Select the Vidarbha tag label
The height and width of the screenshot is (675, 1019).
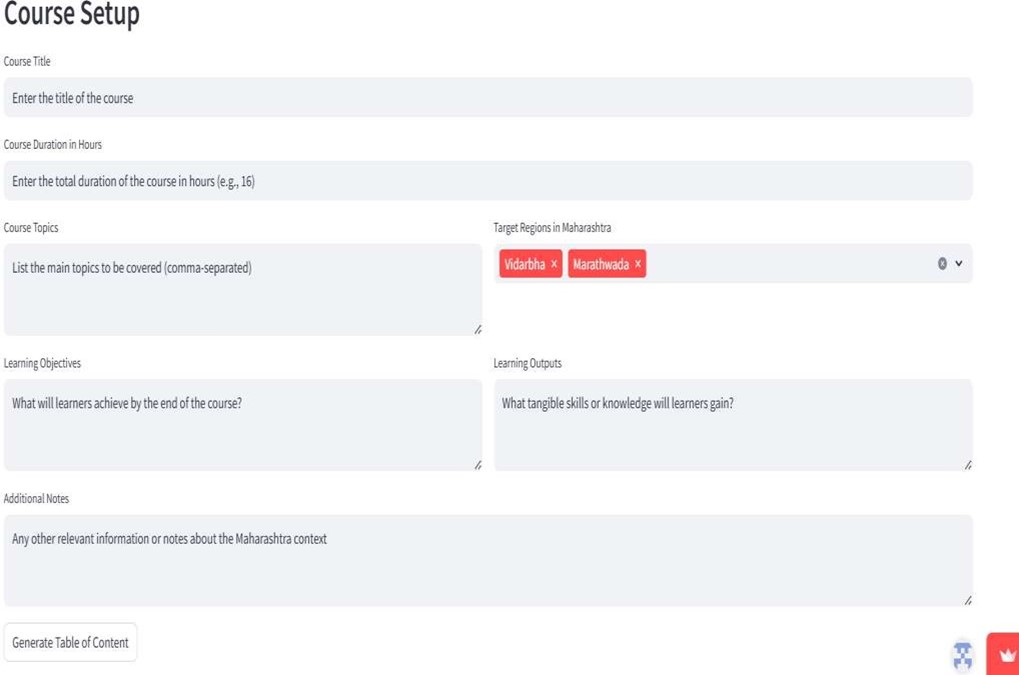(x=524, y=264)
